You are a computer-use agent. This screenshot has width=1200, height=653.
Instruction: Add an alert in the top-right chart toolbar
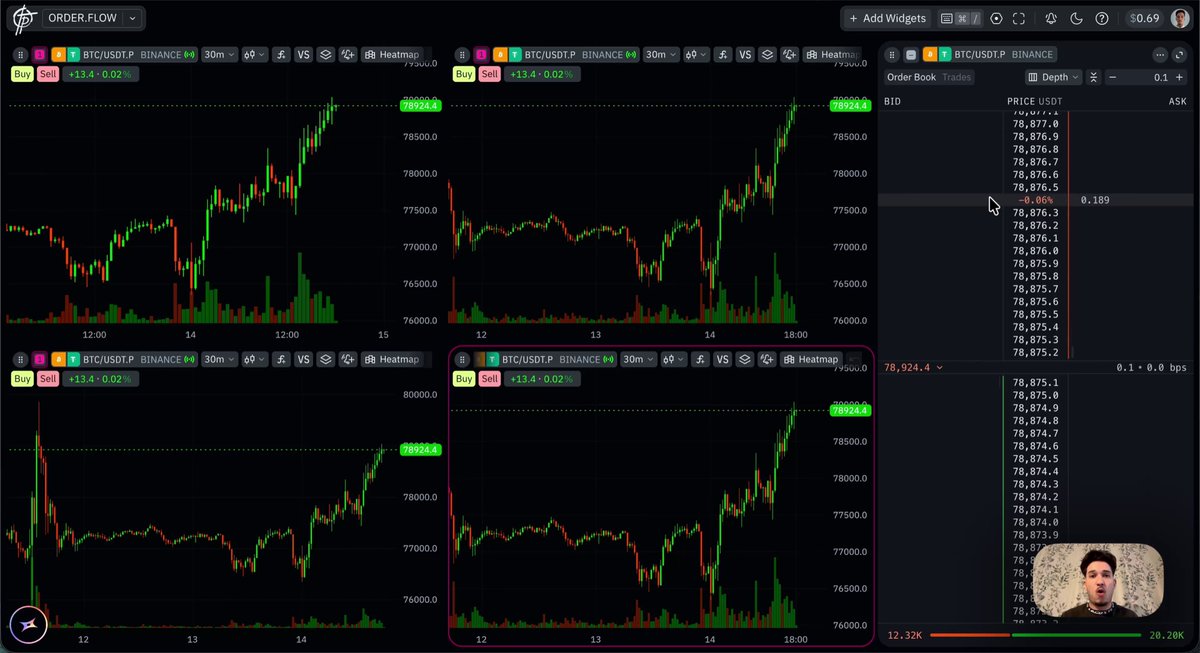(x=789, y=54)
